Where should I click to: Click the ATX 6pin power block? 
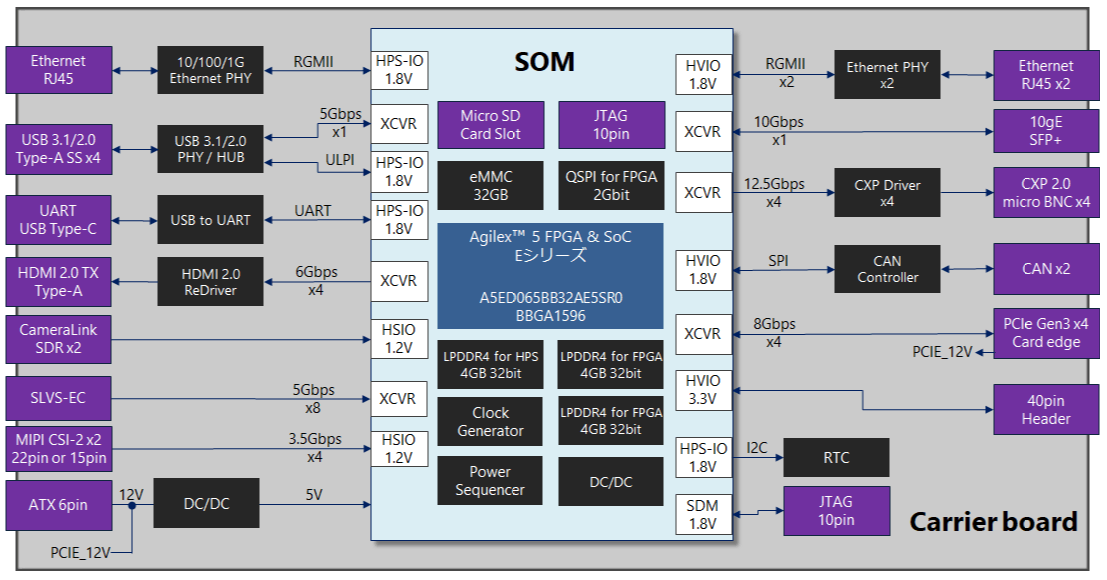[x=59, y=505]
